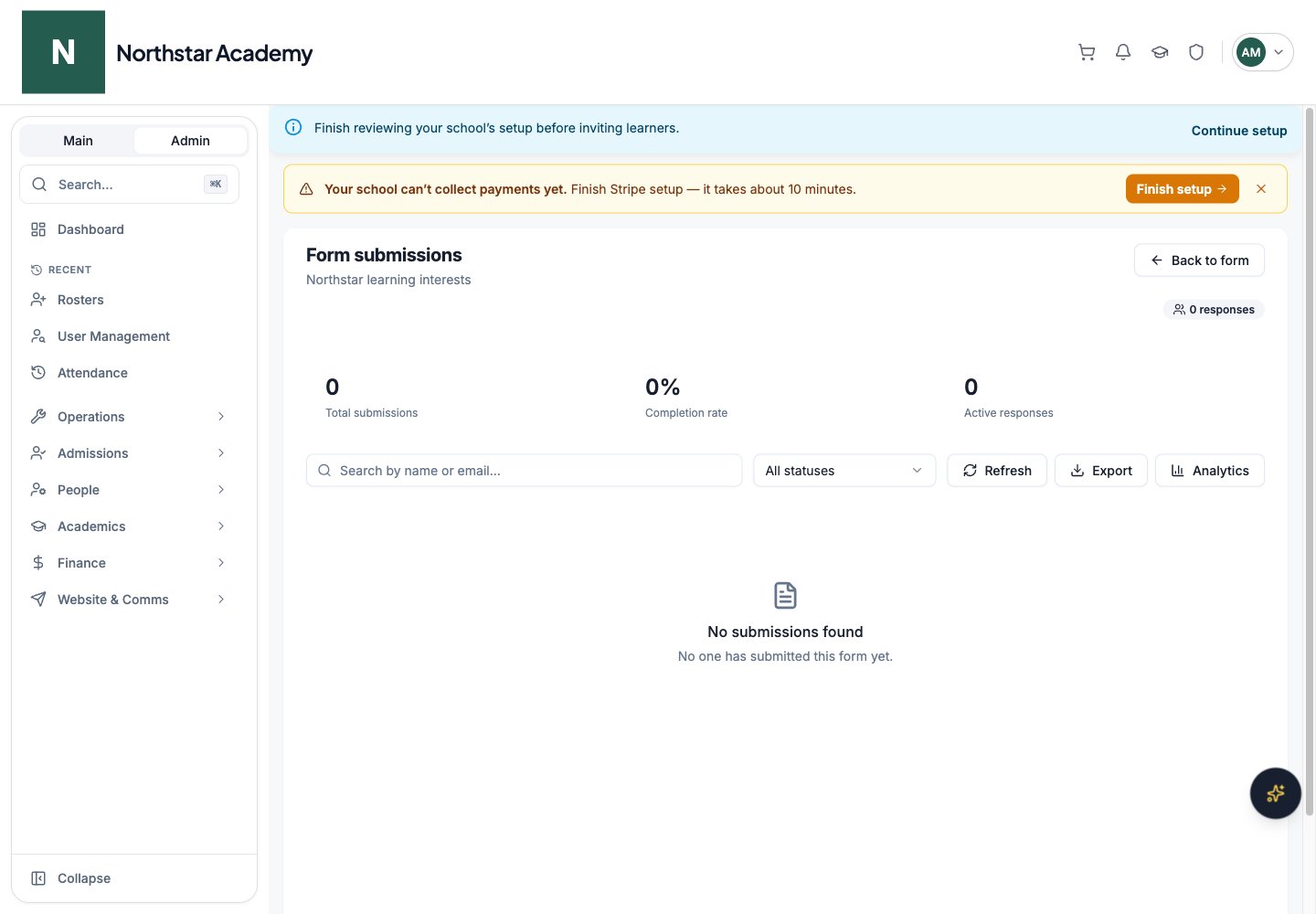Open the notifications bell
This screenshot has height=914, width=1316.
coord(1123,52)
